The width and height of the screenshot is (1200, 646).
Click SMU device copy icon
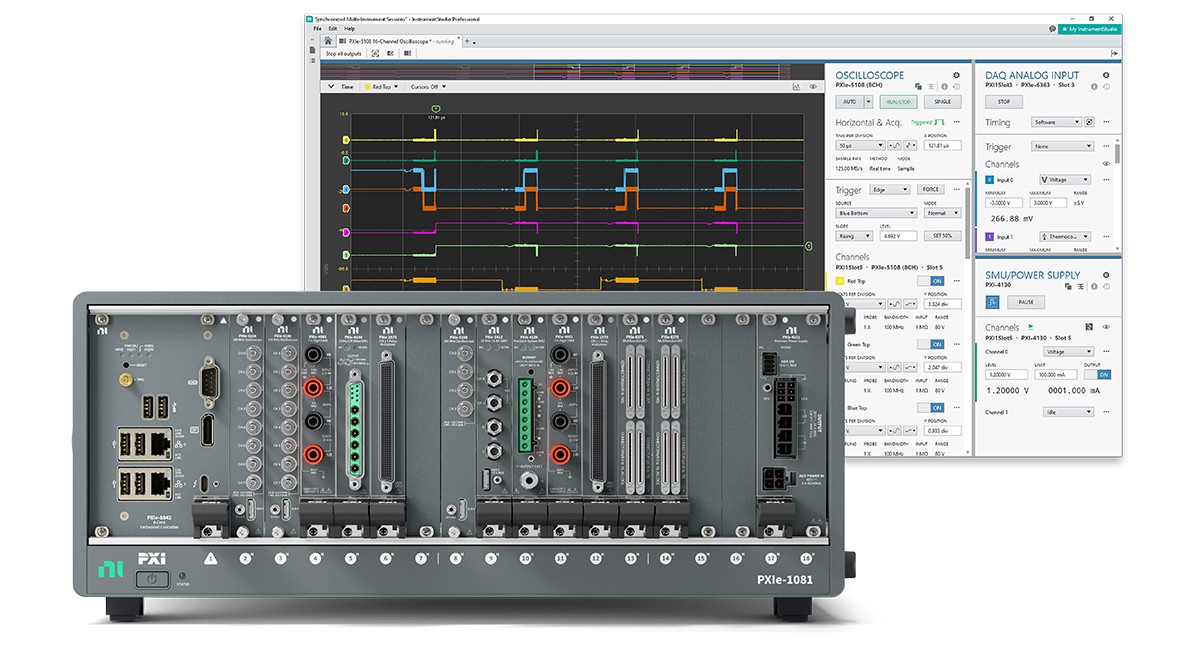click(x=1068, y=287)
